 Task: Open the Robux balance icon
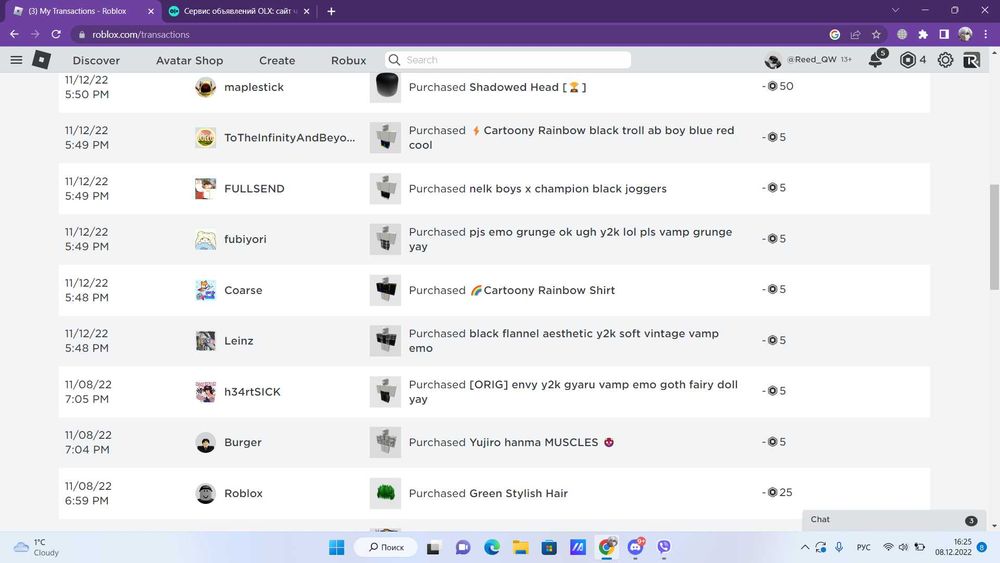(x=908, y=60)
